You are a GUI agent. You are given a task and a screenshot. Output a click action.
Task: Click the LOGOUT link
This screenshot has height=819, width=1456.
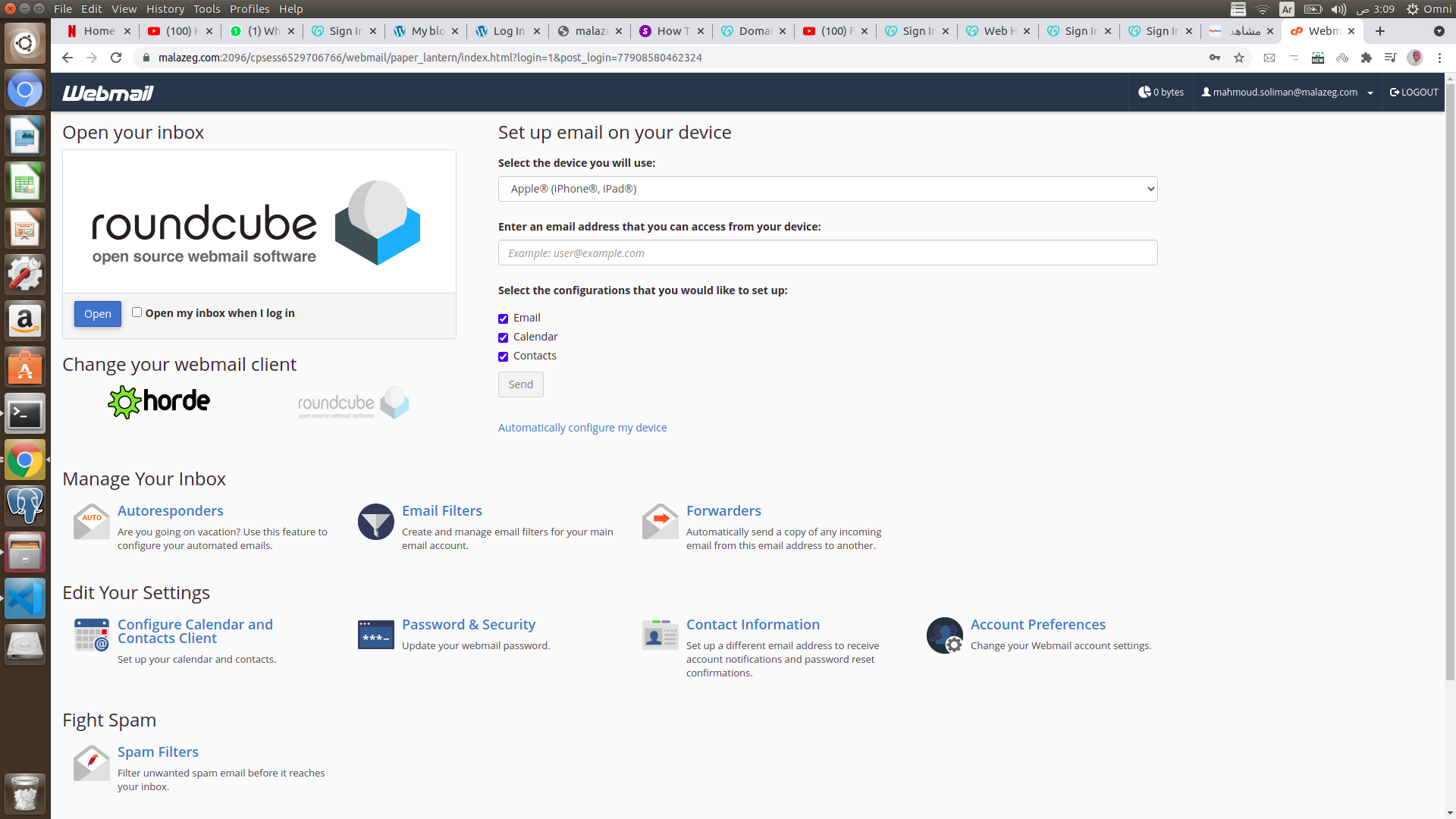point(1414,92)
